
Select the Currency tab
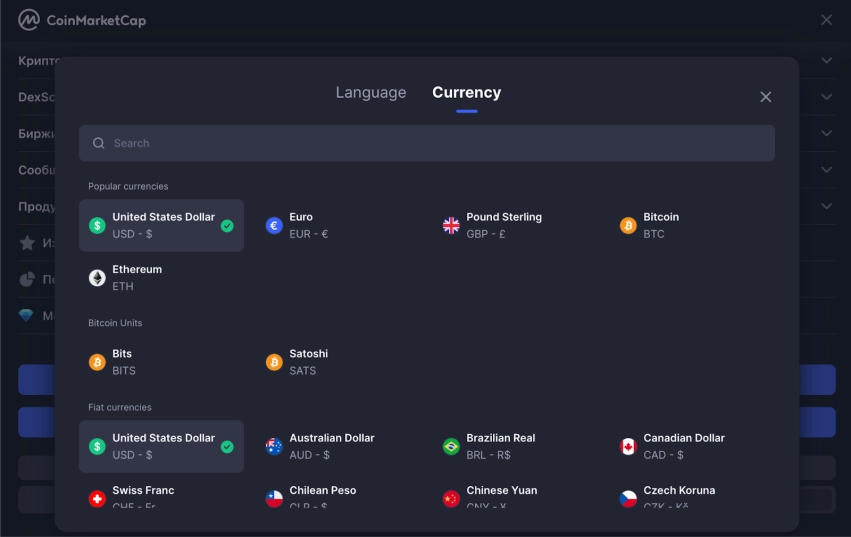[x=466, y=93]
